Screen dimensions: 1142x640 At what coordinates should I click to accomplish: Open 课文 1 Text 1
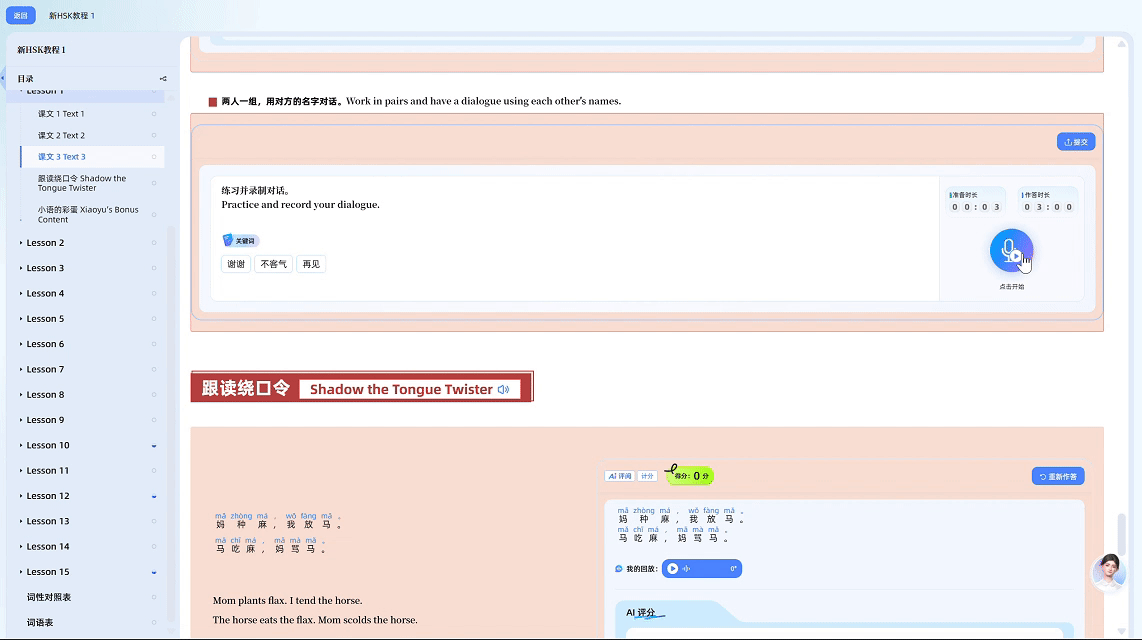(61, 114)
